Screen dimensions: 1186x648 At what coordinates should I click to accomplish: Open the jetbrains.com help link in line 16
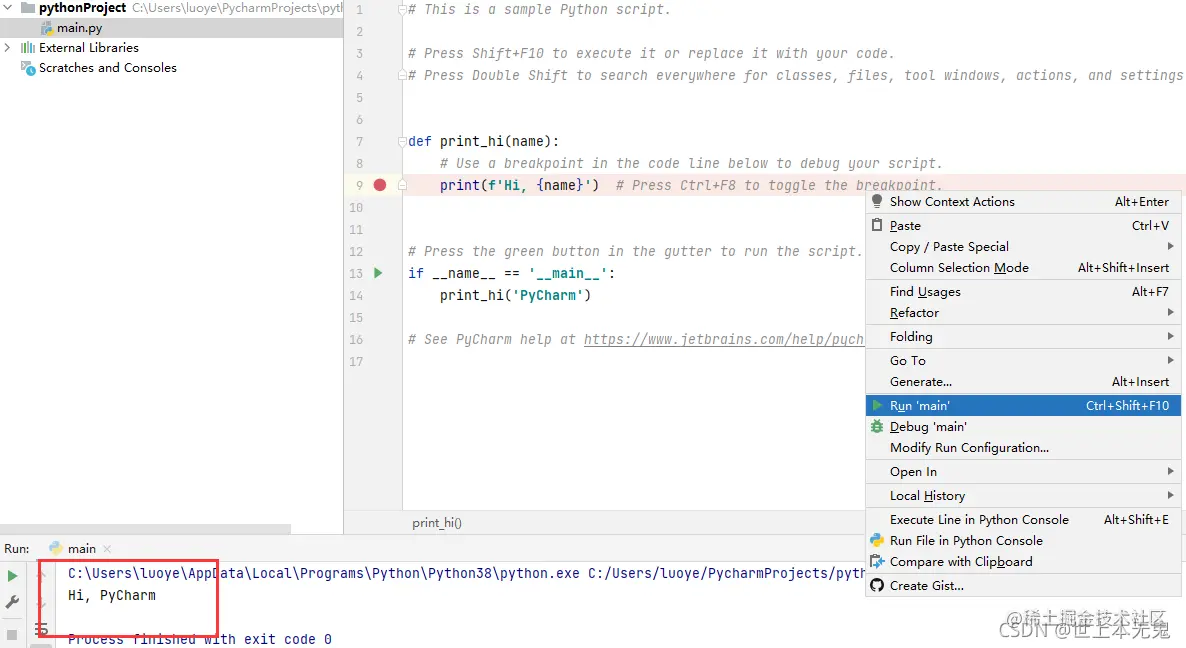click(723, 340)
